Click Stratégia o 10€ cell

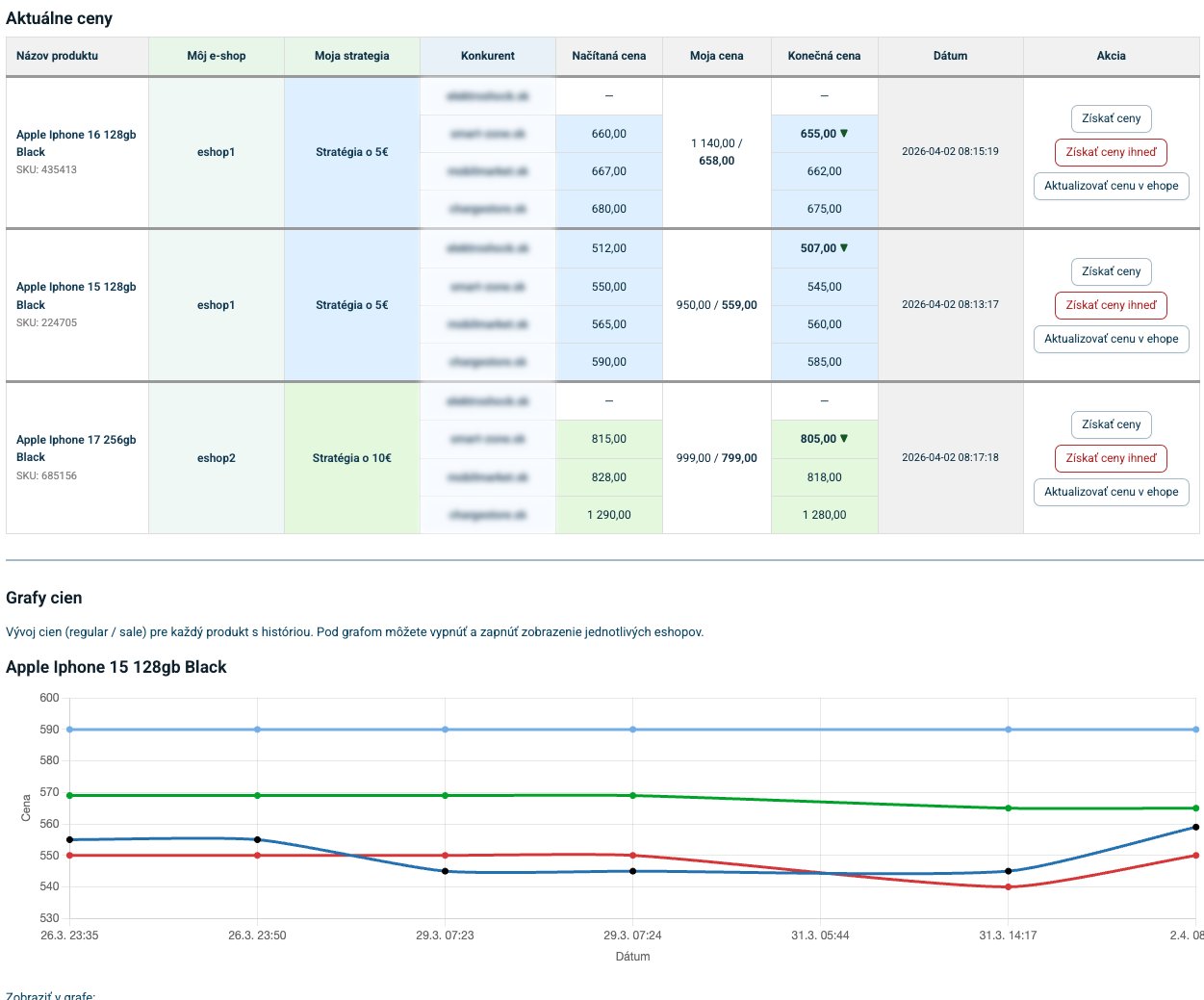pos(352,458)
